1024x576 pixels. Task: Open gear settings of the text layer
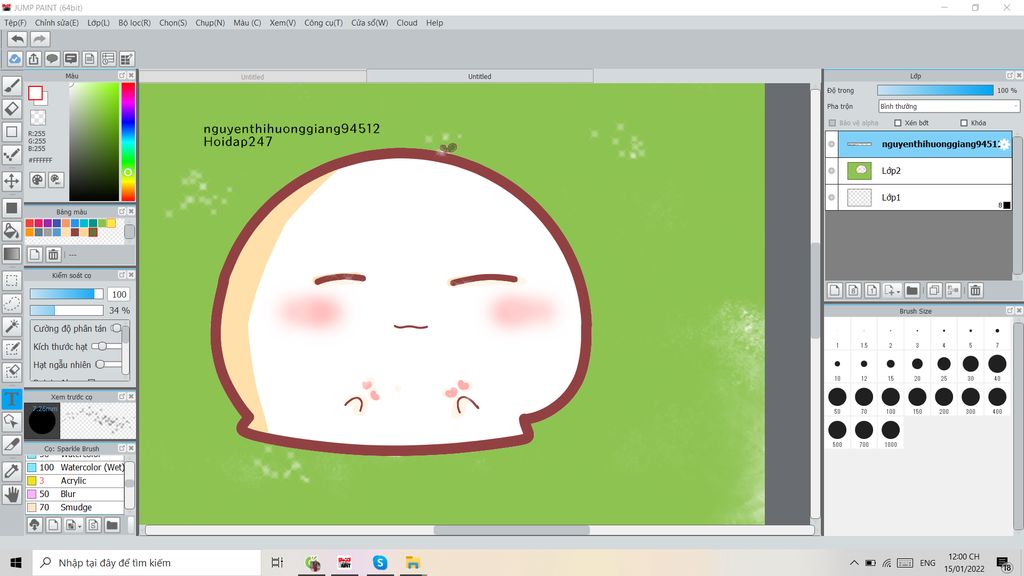coord(1004,144)
